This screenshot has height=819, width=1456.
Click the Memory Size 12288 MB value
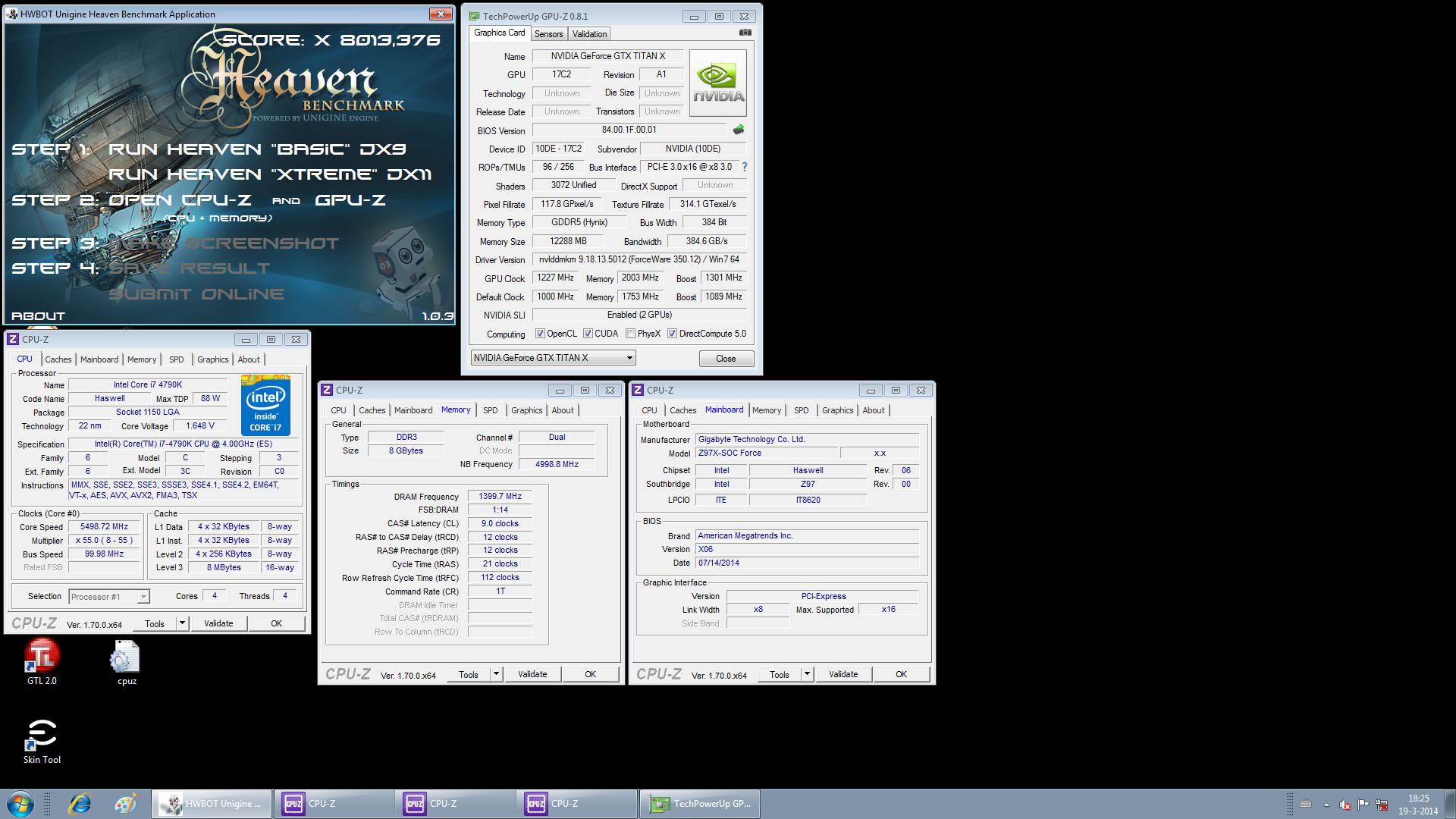[568, 241]
